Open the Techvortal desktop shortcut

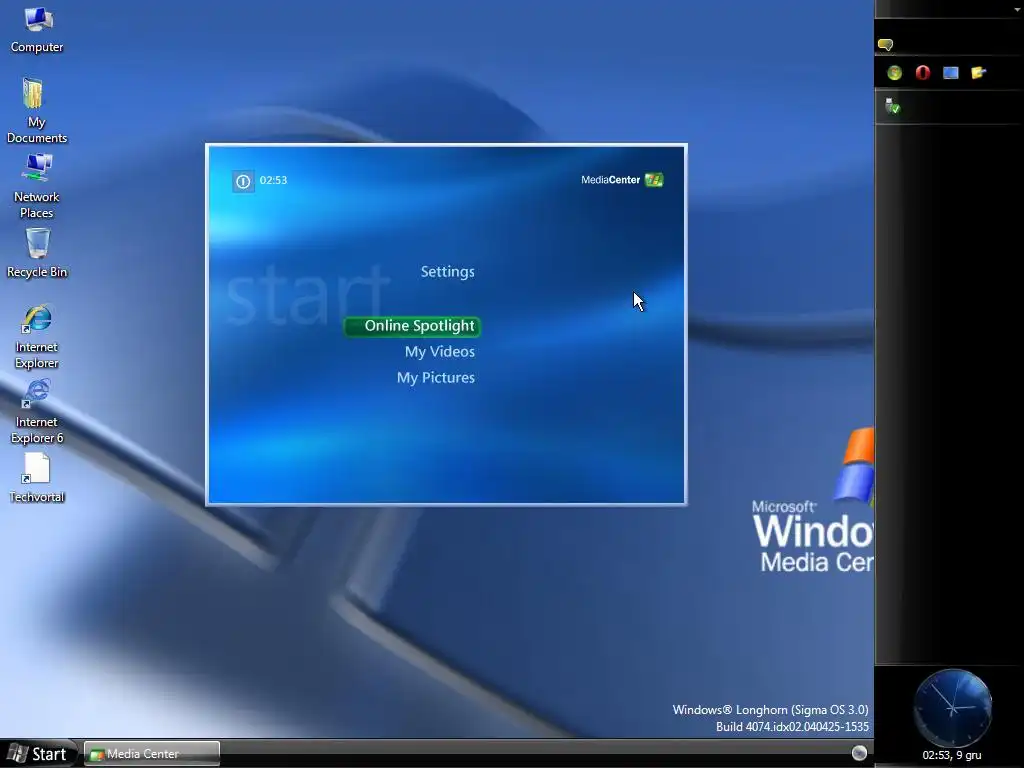37,478
